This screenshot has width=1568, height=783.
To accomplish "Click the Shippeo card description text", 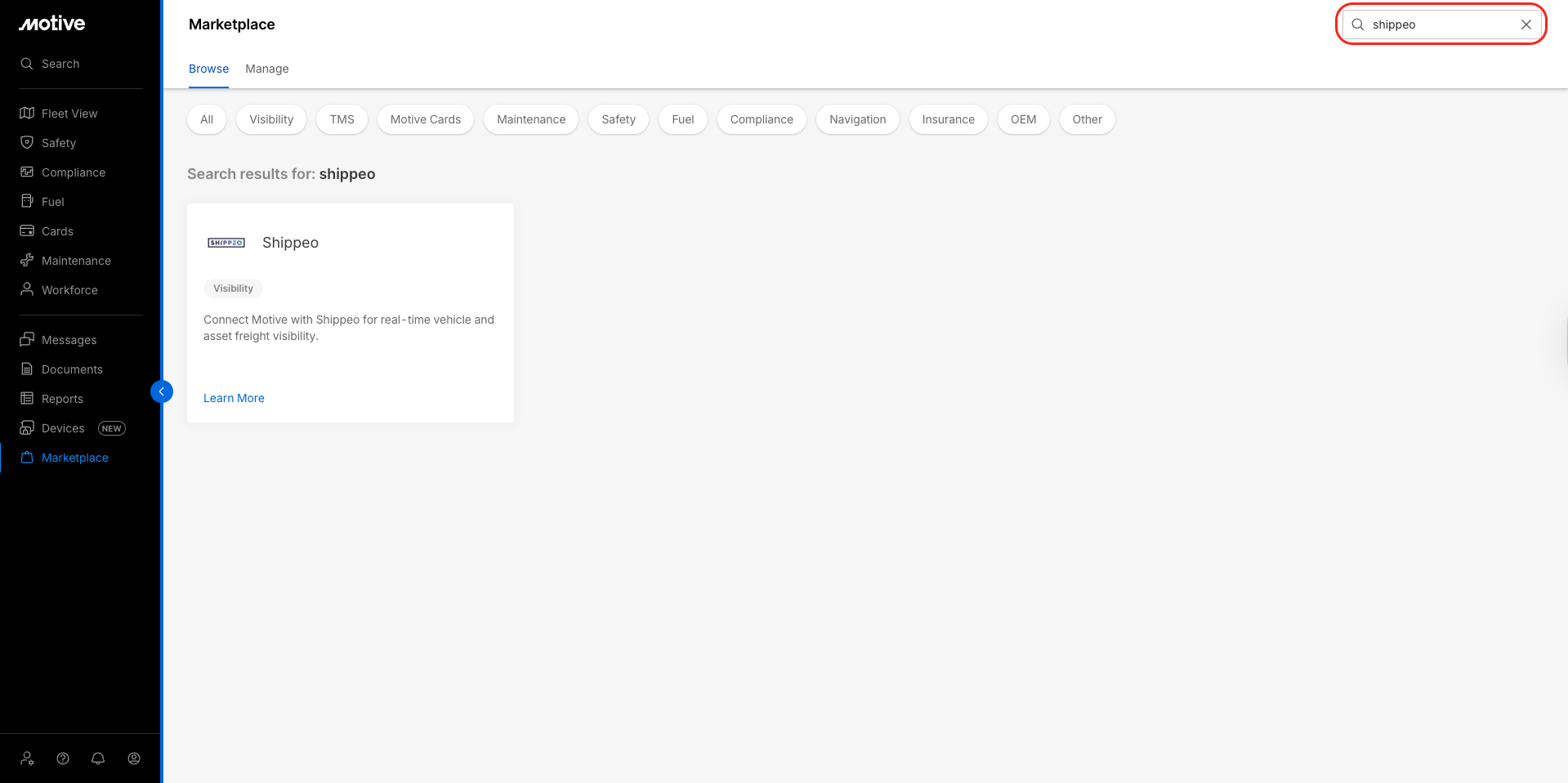I will 349,328.
